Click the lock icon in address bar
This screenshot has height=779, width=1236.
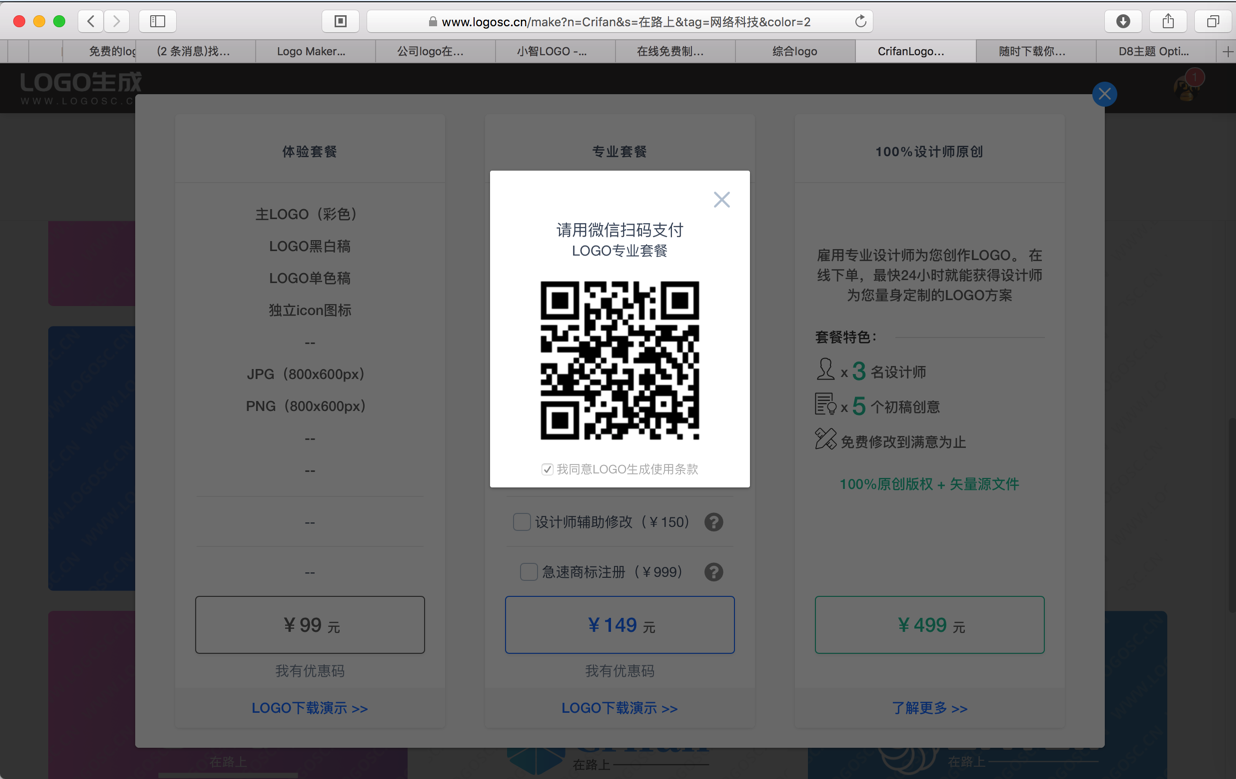[432, 21]
